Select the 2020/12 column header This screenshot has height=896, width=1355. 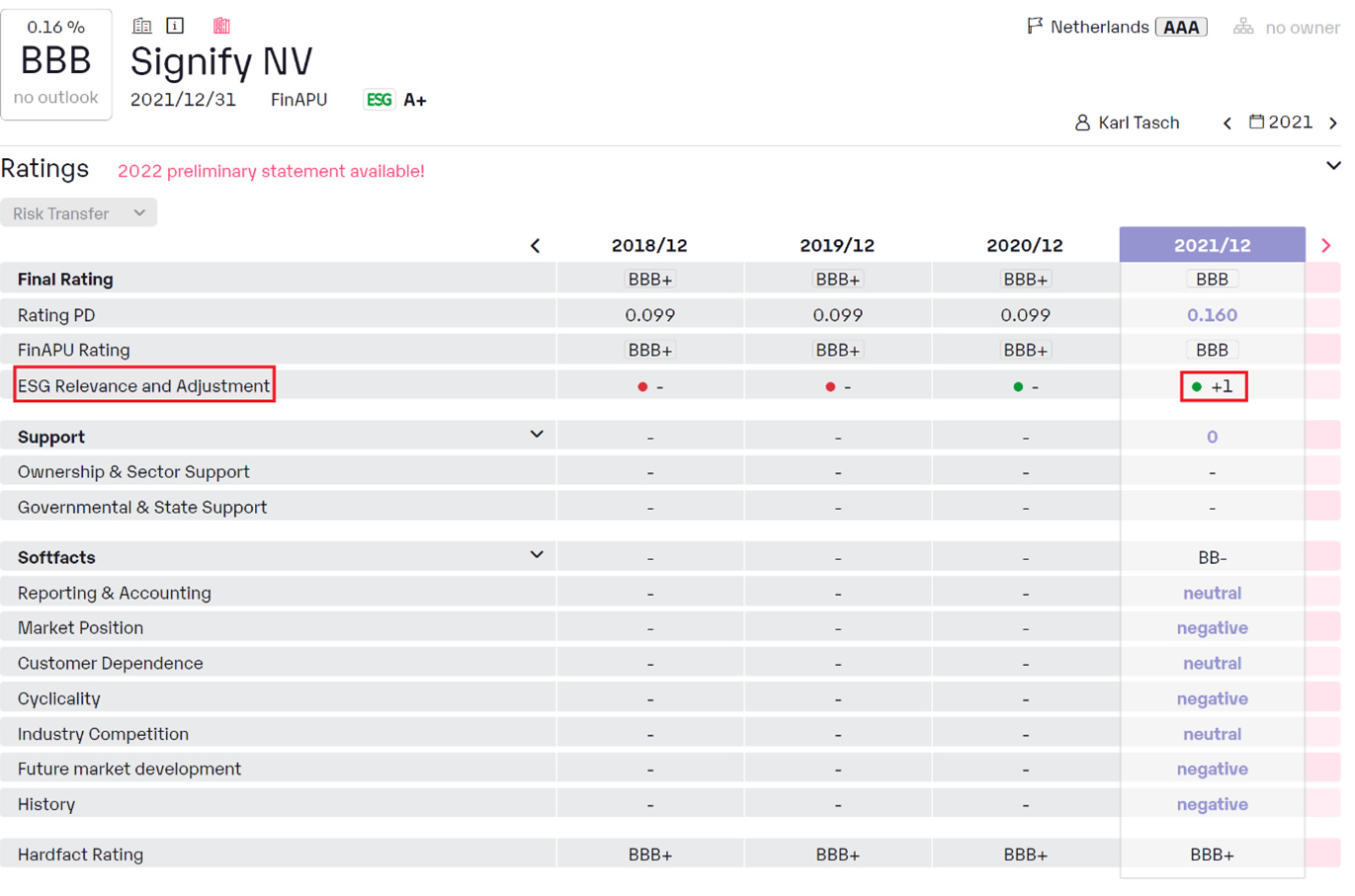click(1025, 245)
